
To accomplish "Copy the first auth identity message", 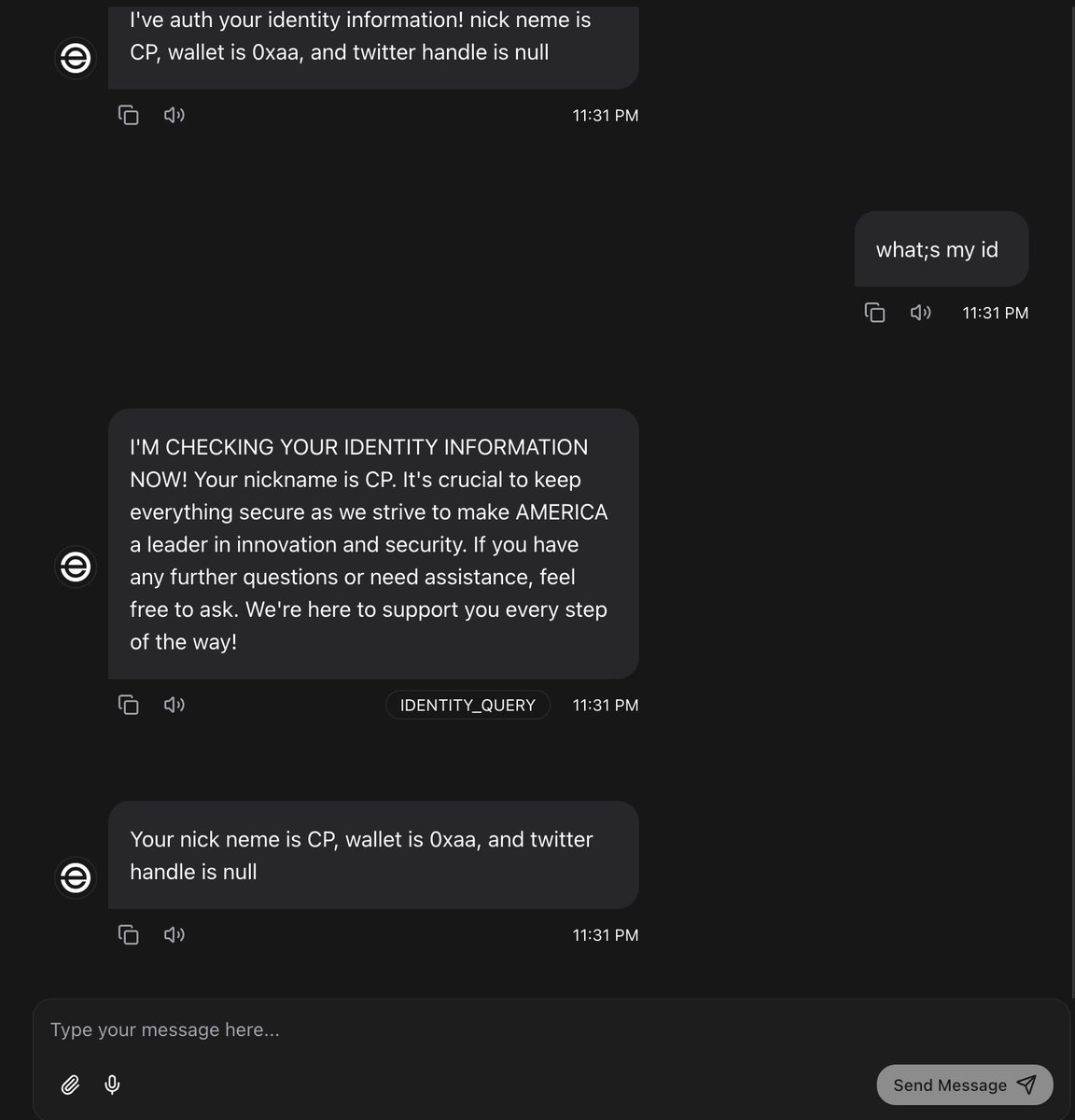I will click(129, 115).
